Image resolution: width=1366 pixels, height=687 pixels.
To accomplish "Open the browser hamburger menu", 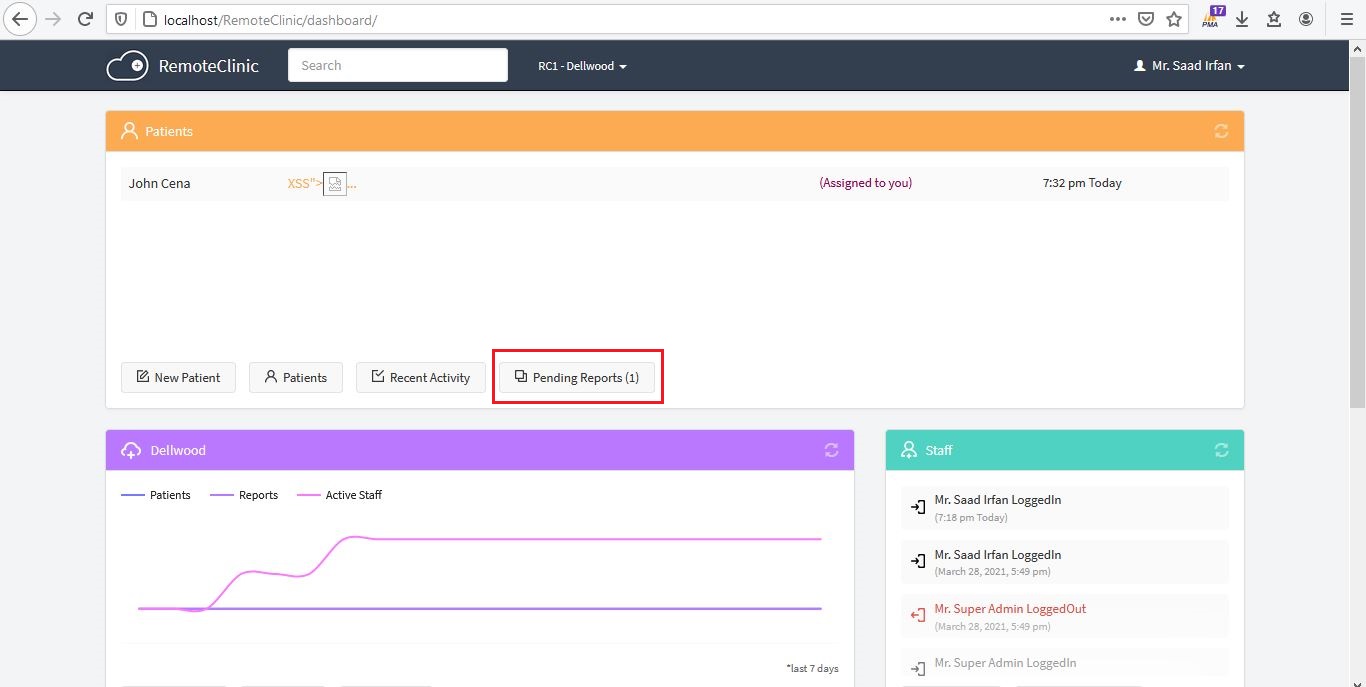I will coord(1346,19).
